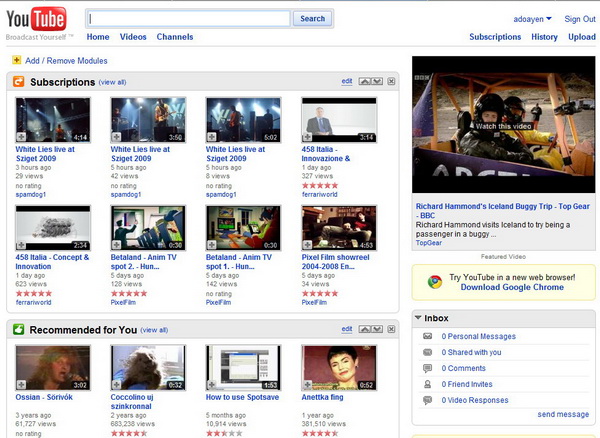
Task: Go to the Channels tab
Action: (175, 37)
